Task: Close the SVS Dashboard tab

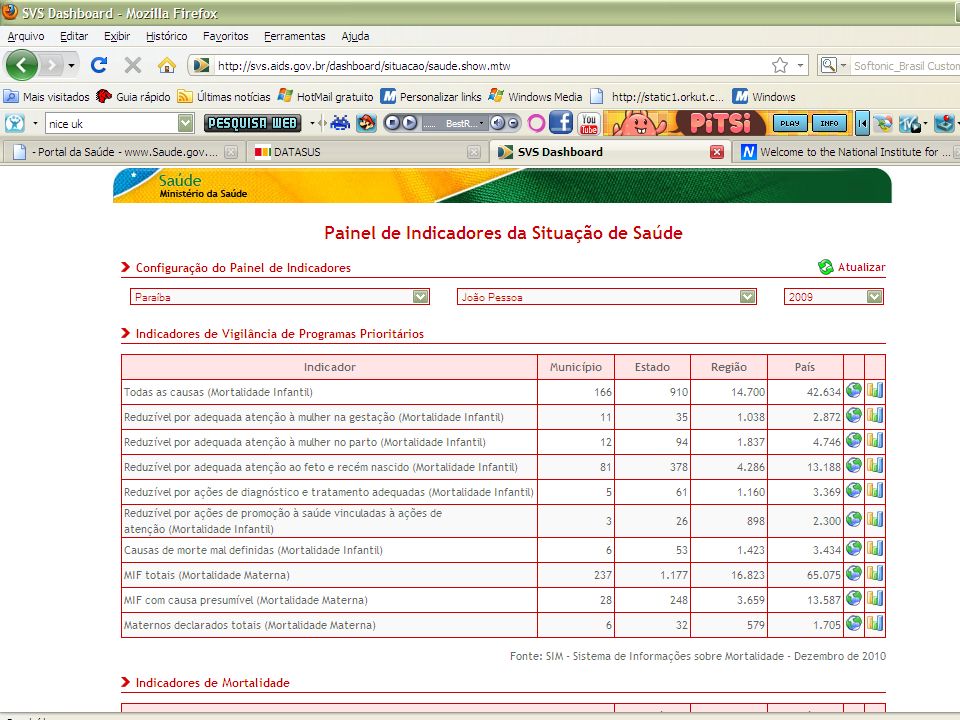Action: tap(716, 152)
